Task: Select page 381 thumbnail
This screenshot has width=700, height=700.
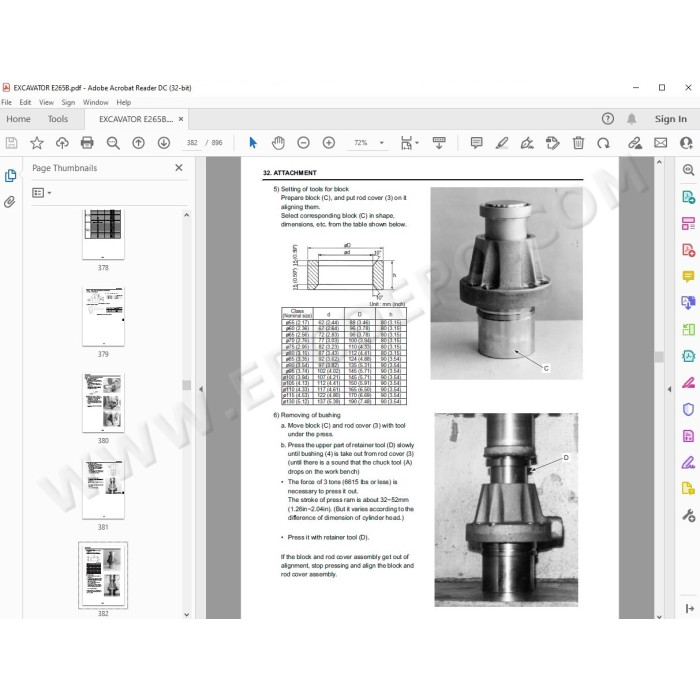Action: (x=103, y=489)
